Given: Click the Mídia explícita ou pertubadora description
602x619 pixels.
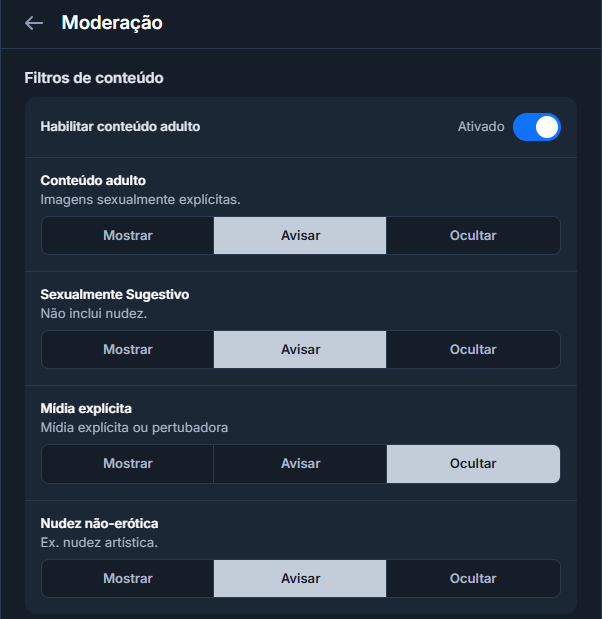Looking at the screenshot, I should coord(135,427).
